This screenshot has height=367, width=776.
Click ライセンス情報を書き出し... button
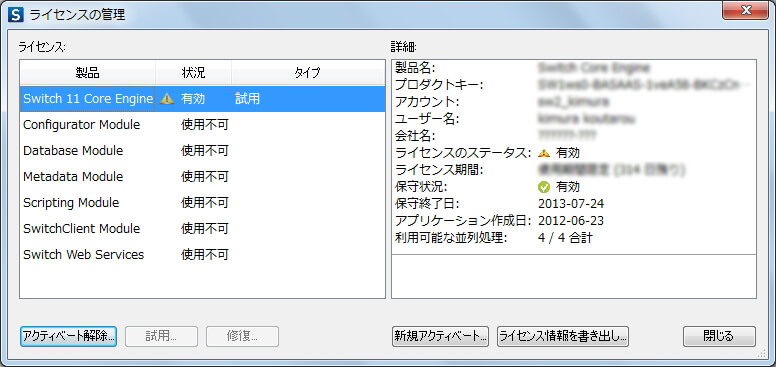coord(563,336)
